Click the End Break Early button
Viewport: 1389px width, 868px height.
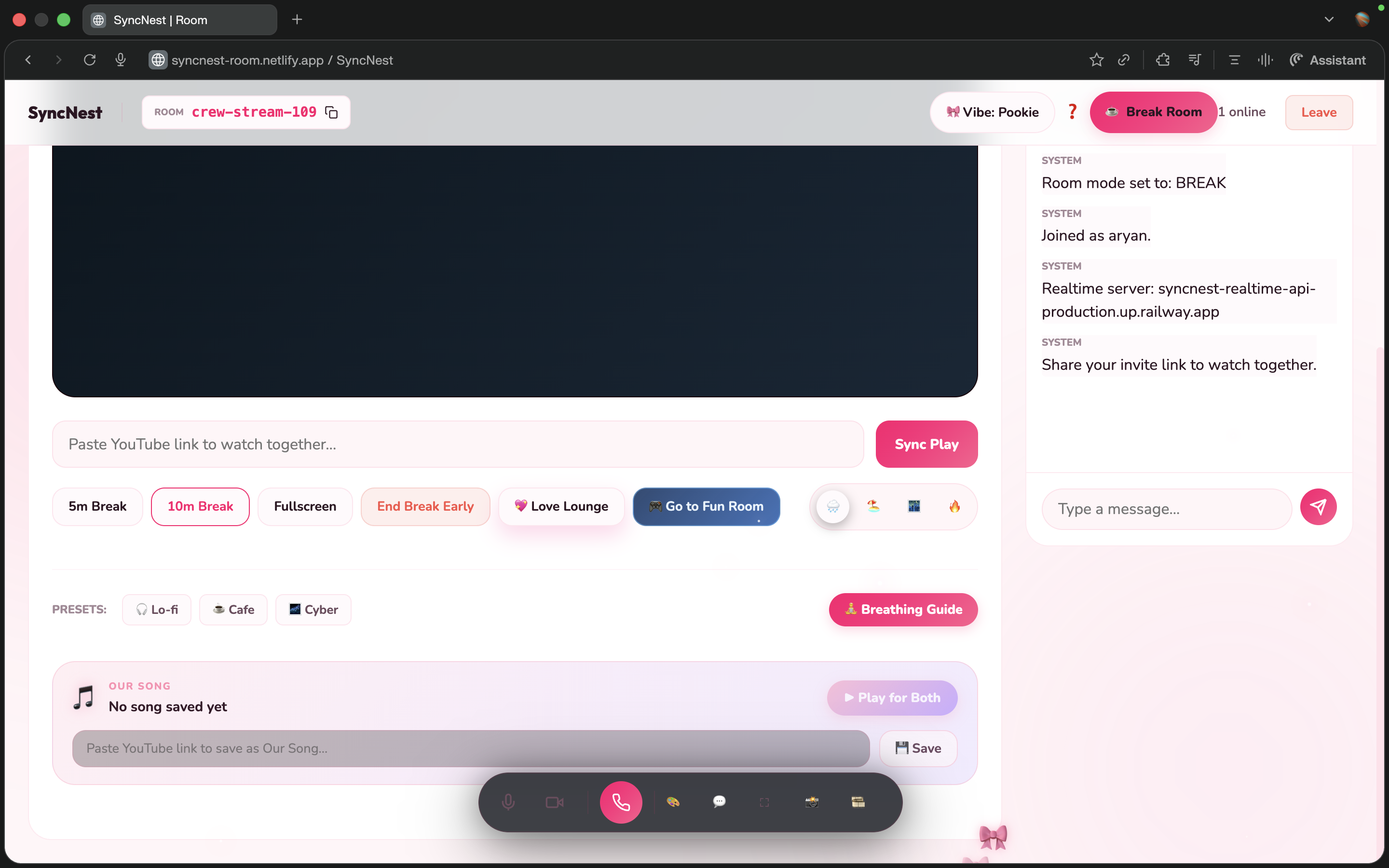(425, 506)
